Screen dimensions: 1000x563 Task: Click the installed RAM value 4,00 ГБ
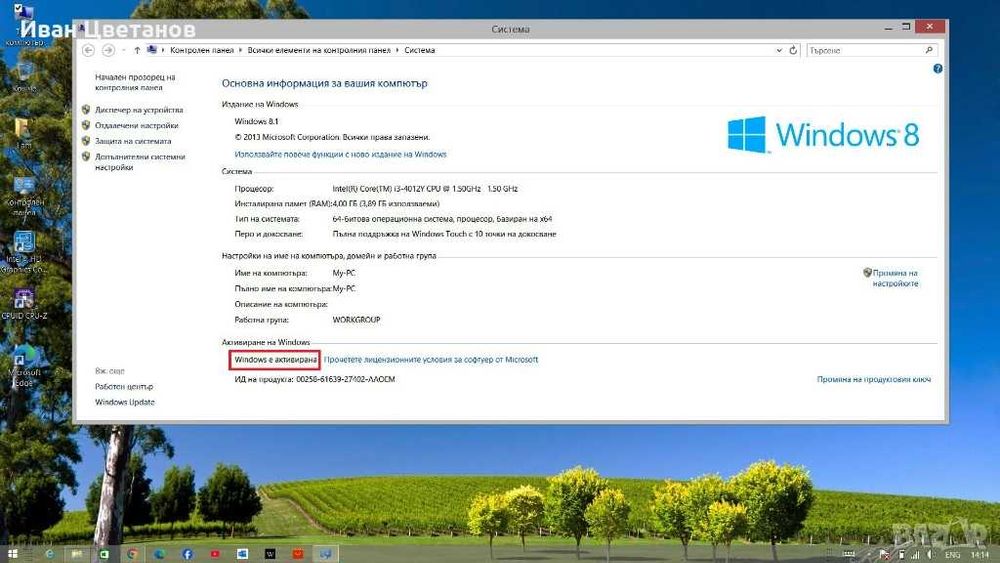(x=386, y=204)
